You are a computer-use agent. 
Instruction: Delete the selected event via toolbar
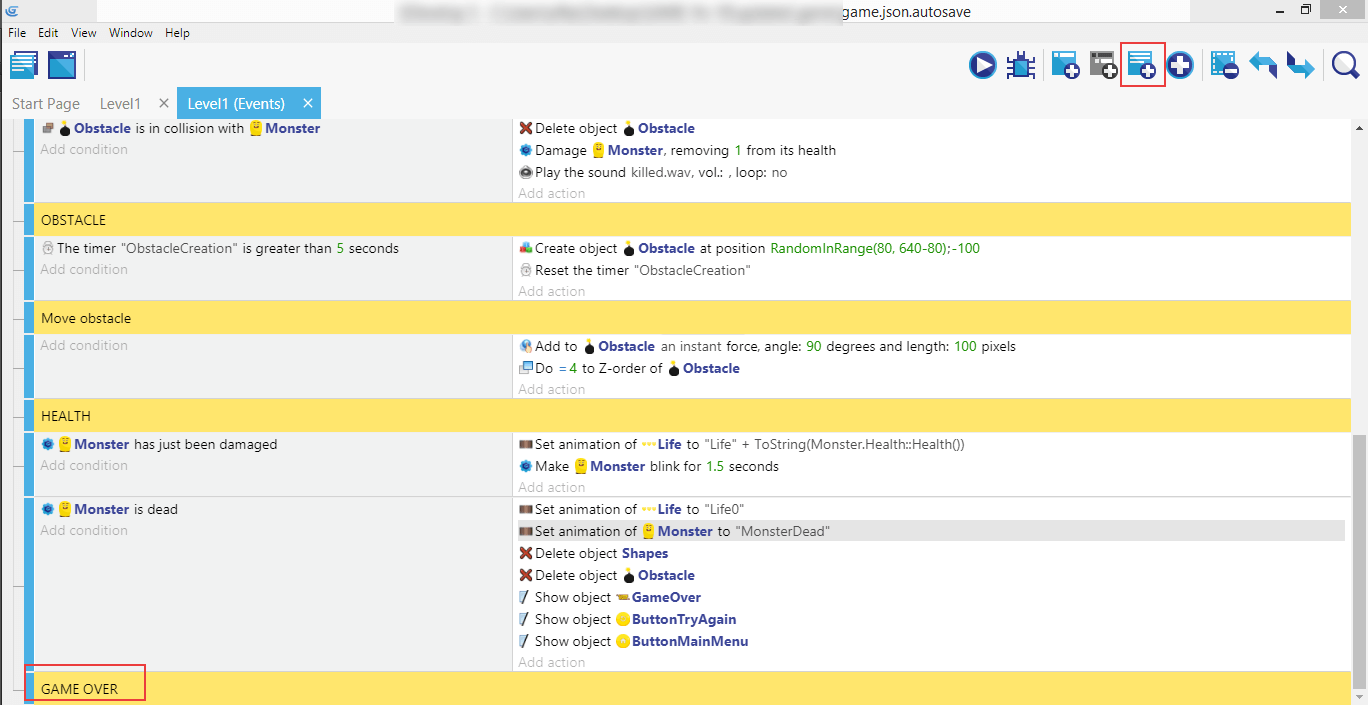[1224, 66]
